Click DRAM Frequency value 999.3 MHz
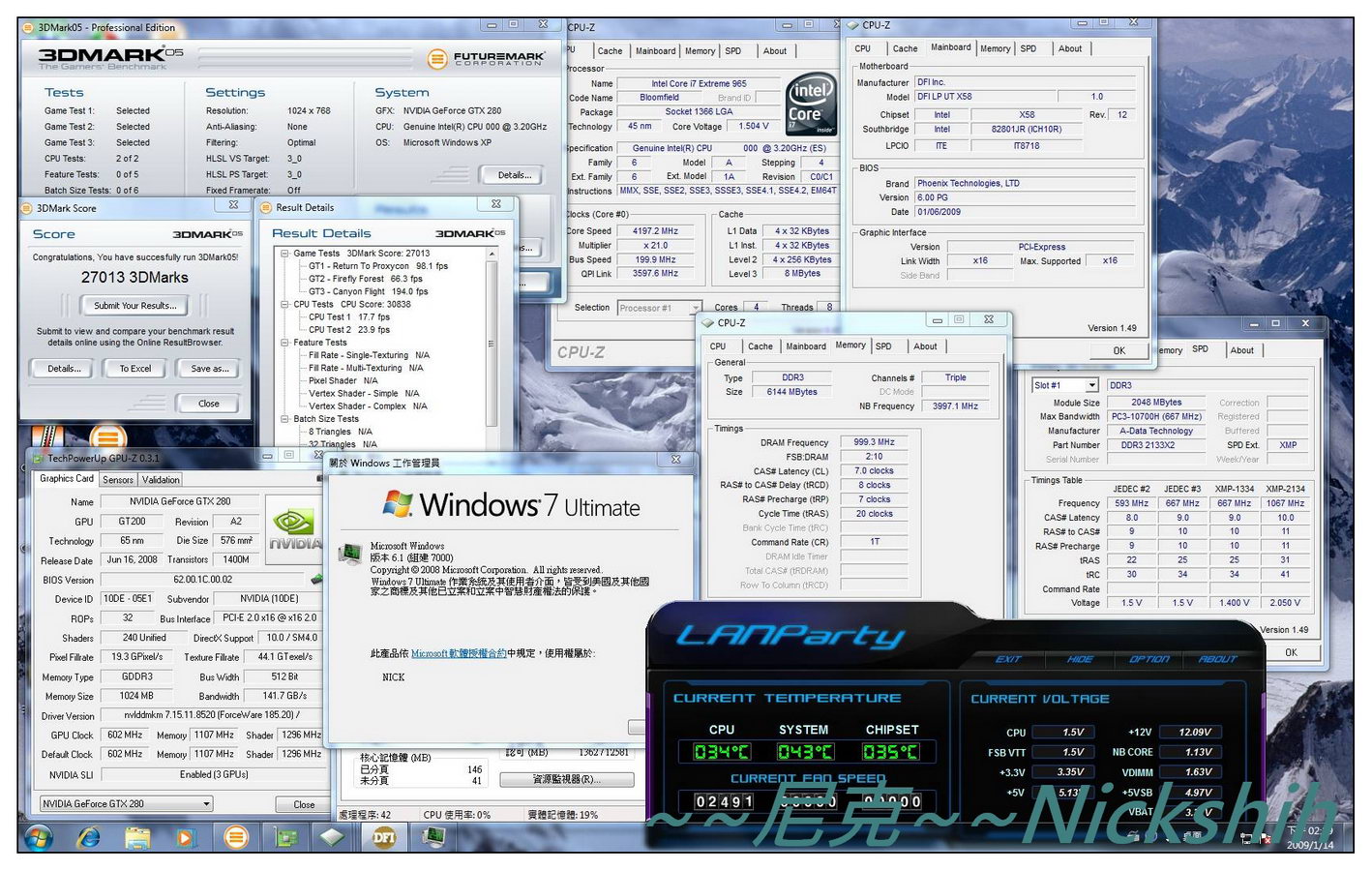The width and height of the screenshot is (1372, 871). coord(875,442)
